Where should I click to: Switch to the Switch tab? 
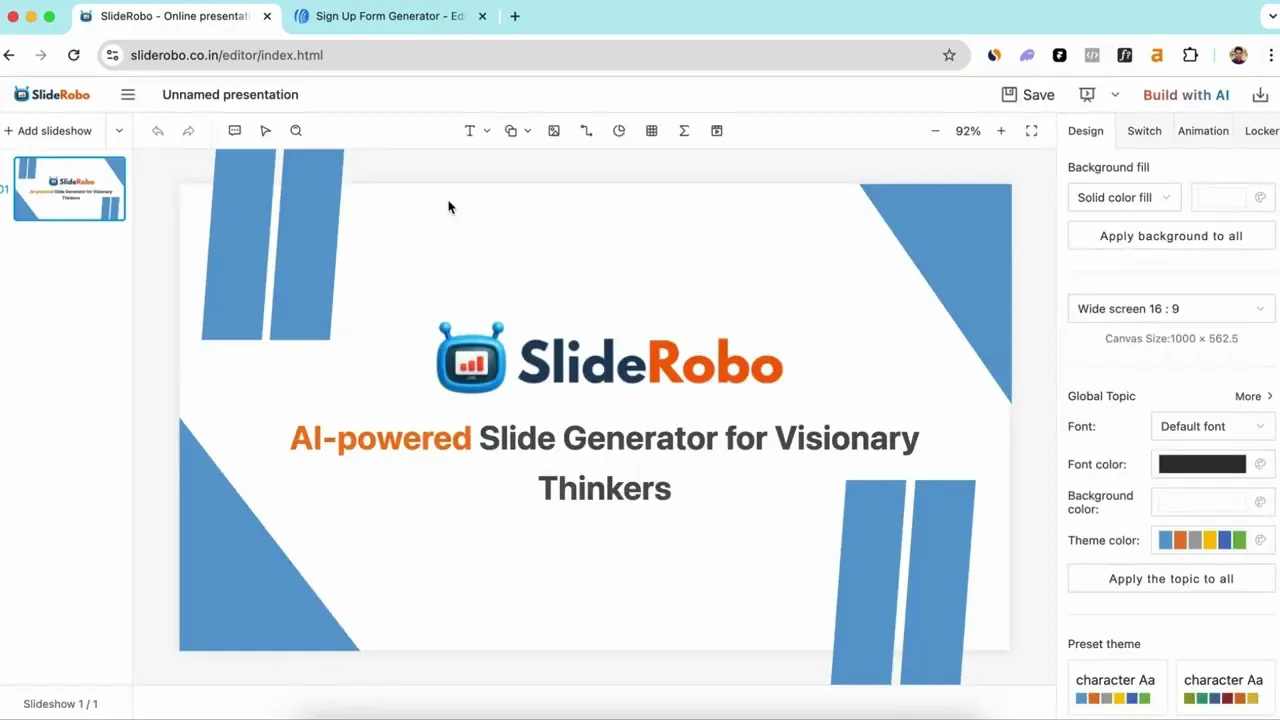pyautogui.click(x=1144, y=131)
